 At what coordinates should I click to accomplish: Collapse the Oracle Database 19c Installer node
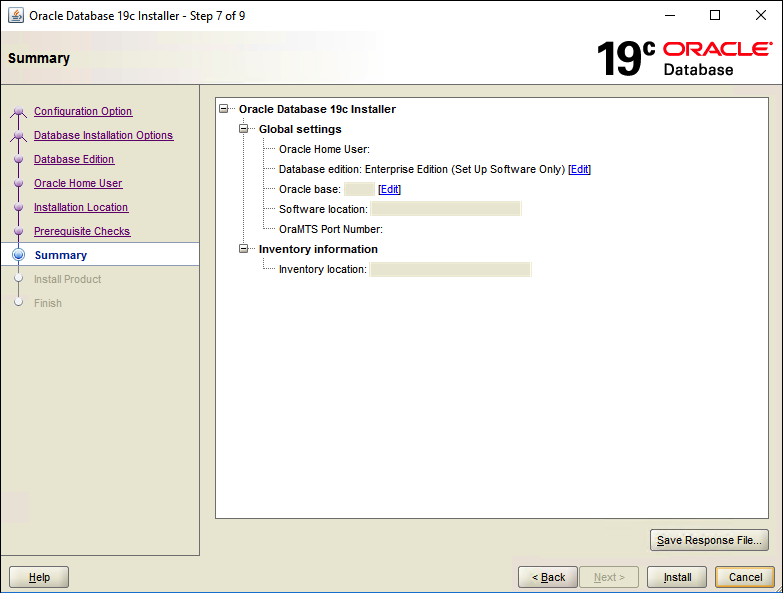pos(224,109)
